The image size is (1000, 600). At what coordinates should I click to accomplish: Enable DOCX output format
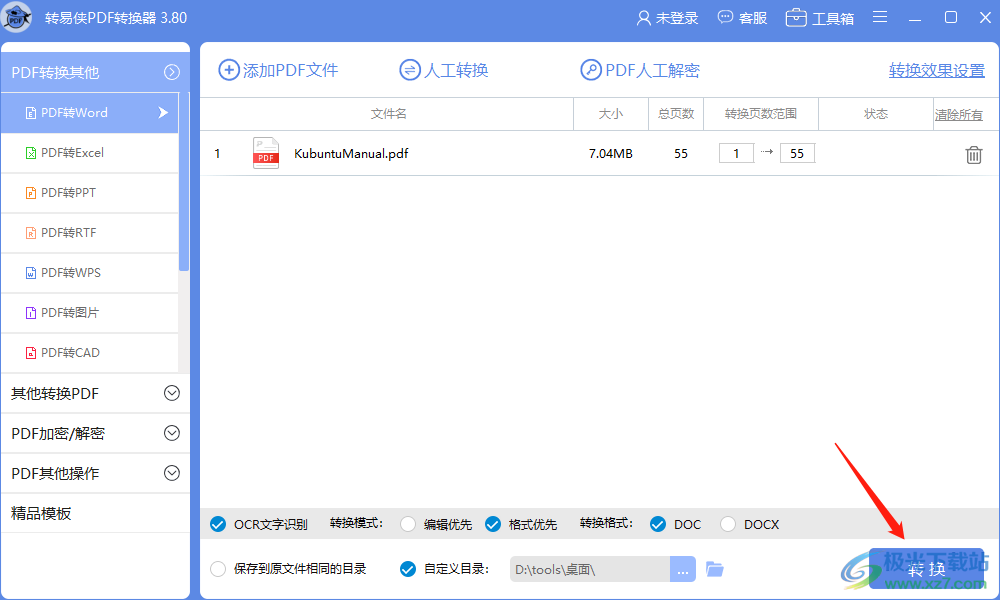point(731,523)
